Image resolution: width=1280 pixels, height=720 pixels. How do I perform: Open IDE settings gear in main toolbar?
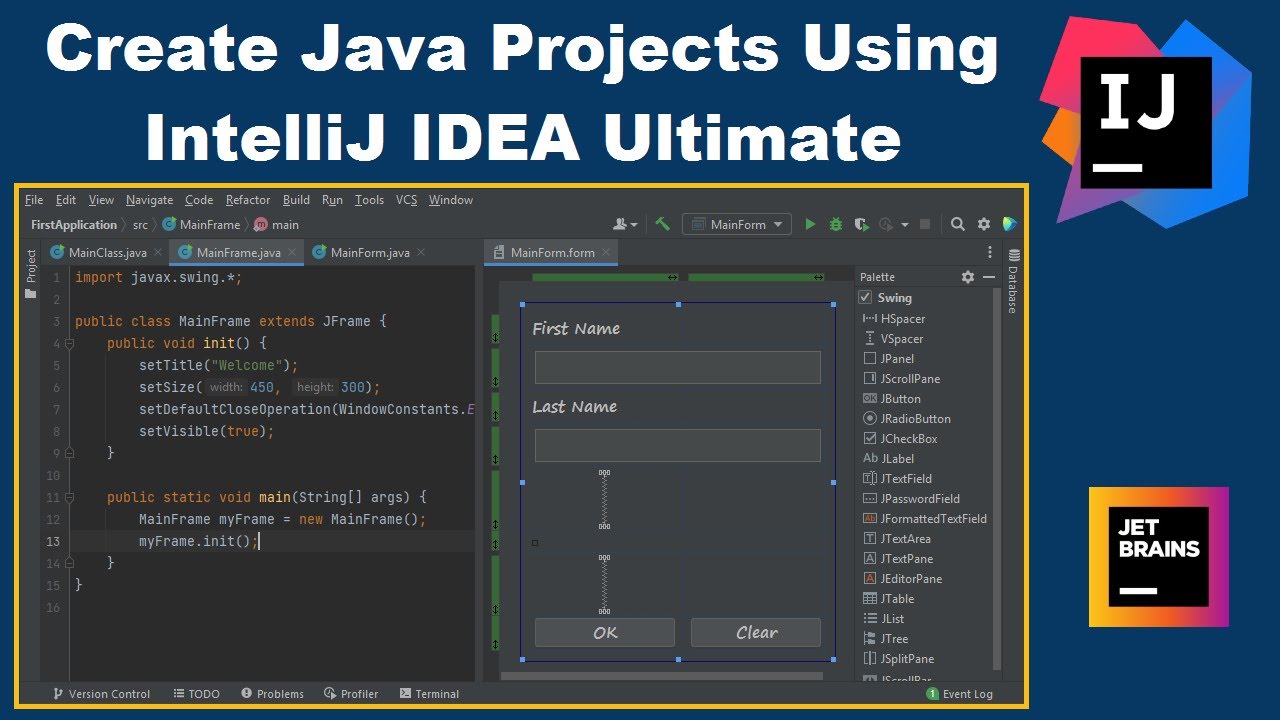coord(984,225)
